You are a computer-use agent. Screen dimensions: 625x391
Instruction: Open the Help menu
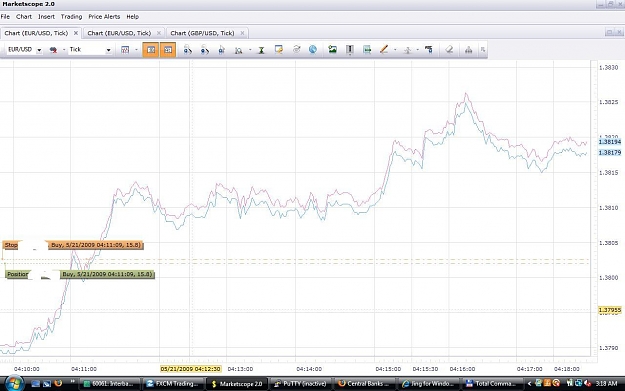(x=132, y=17)
